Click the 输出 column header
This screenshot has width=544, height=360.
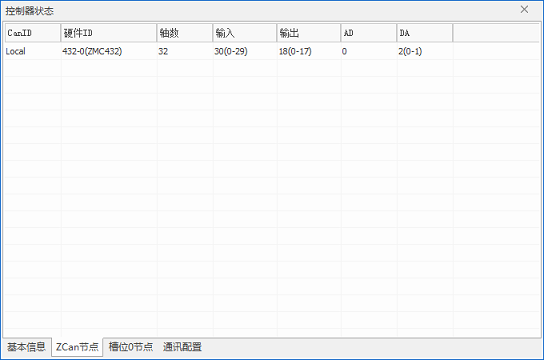(308, 33)
